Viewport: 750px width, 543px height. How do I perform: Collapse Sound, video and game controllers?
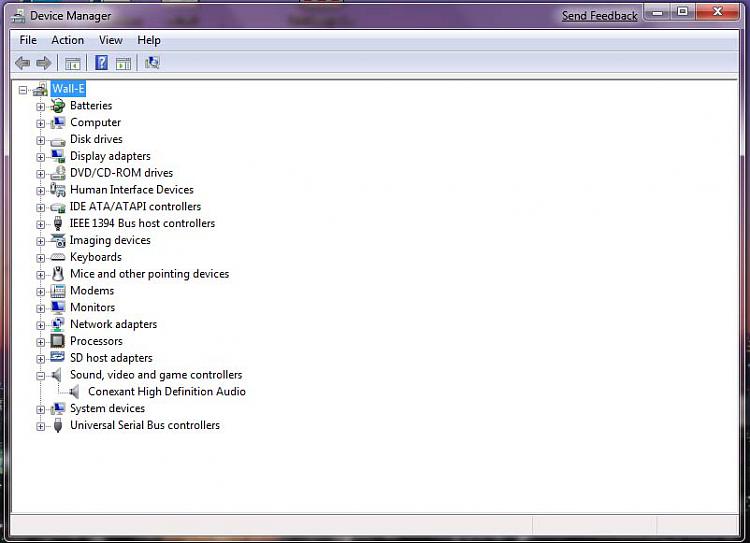click(x=41, y=376)
